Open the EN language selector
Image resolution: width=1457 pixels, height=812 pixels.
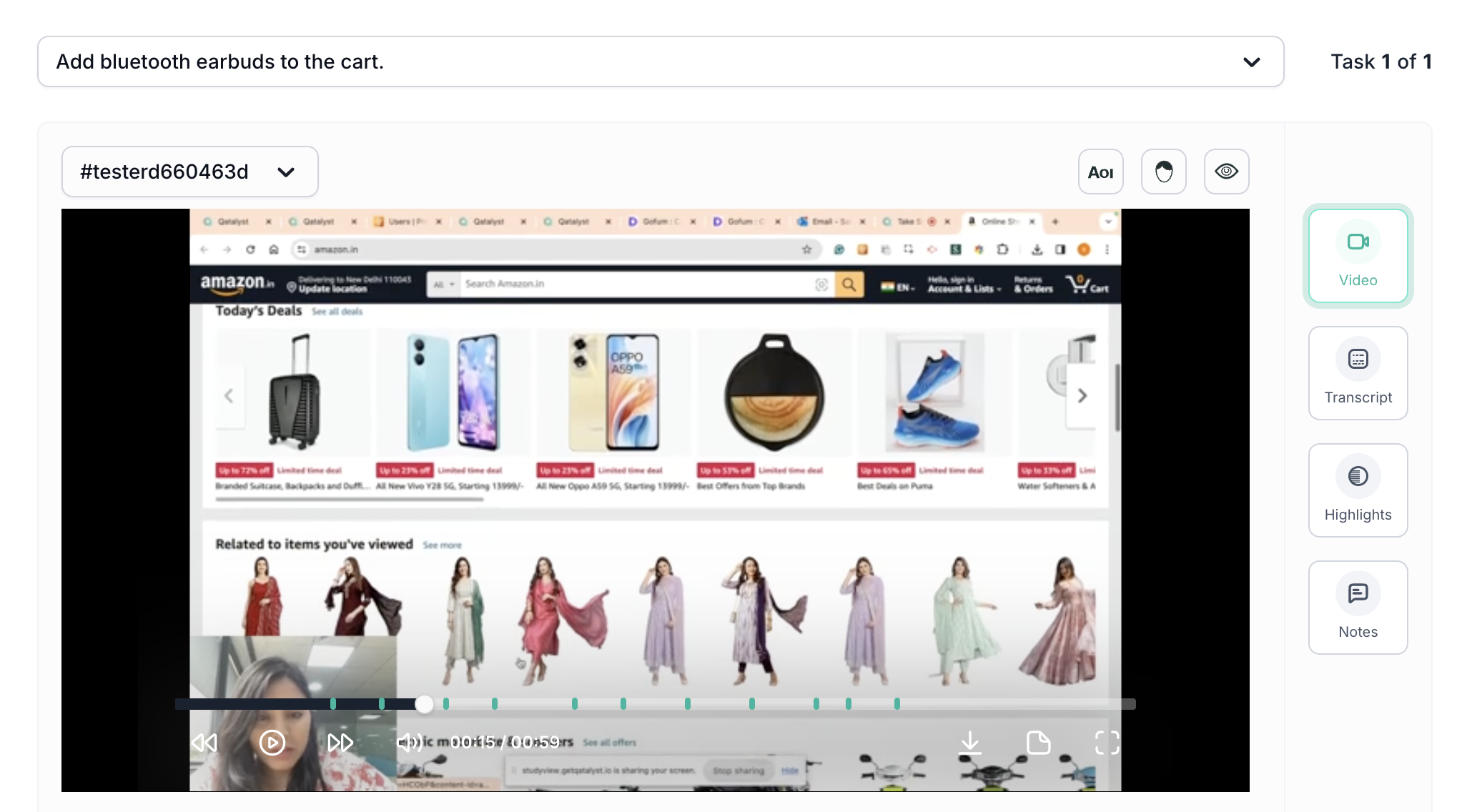pos(898,287)
